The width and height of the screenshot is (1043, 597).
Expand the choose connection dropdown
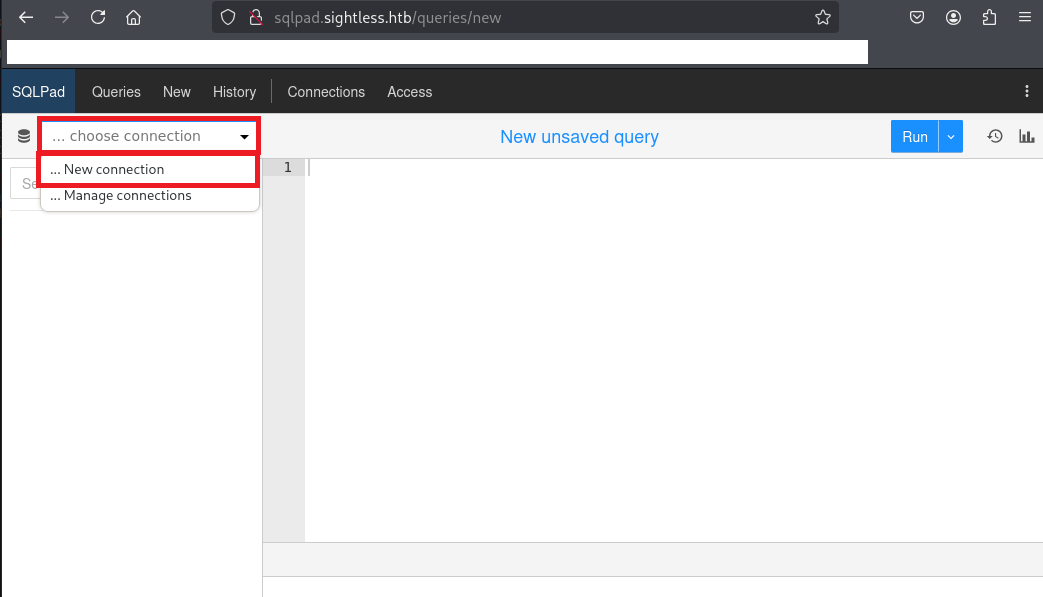[x=149, y=137]
